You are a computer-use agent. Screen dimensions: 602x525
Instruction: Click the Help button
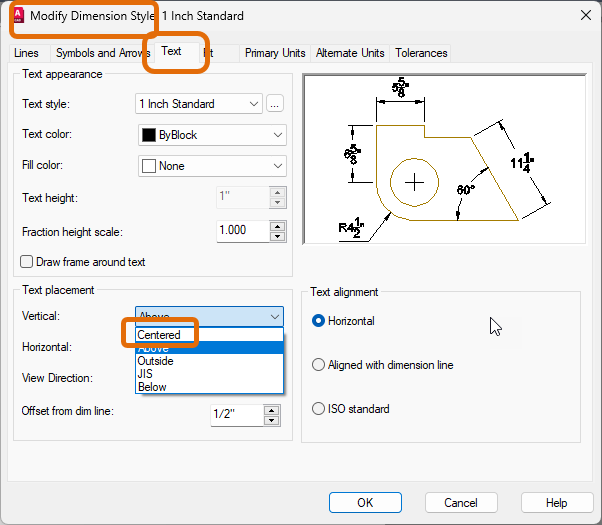tap(556, 503)
